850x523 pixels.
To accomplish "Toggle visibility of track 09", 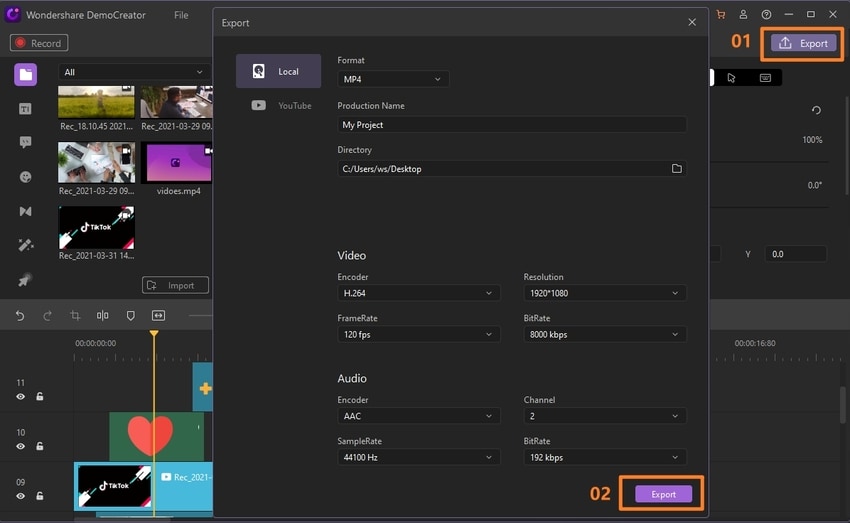I will click(21, 496).
